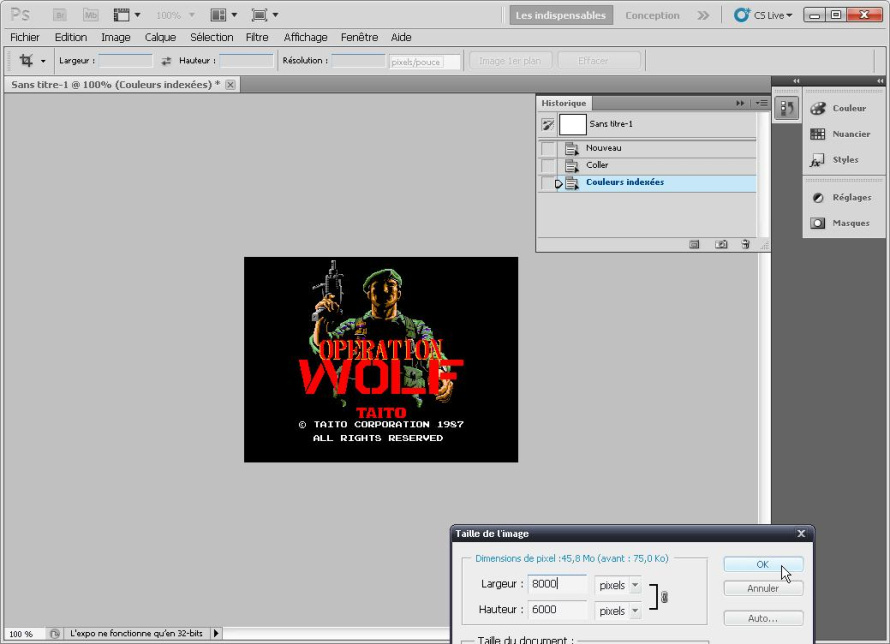Collapse the Historique panel to icons
890x644 pixels.
click(x=740, y=103)
